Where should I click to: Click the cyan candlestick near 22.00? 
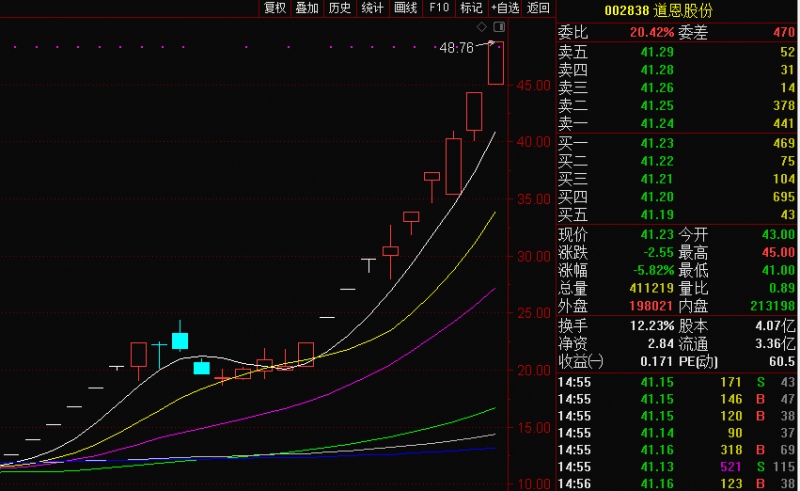tap(180, 340)
